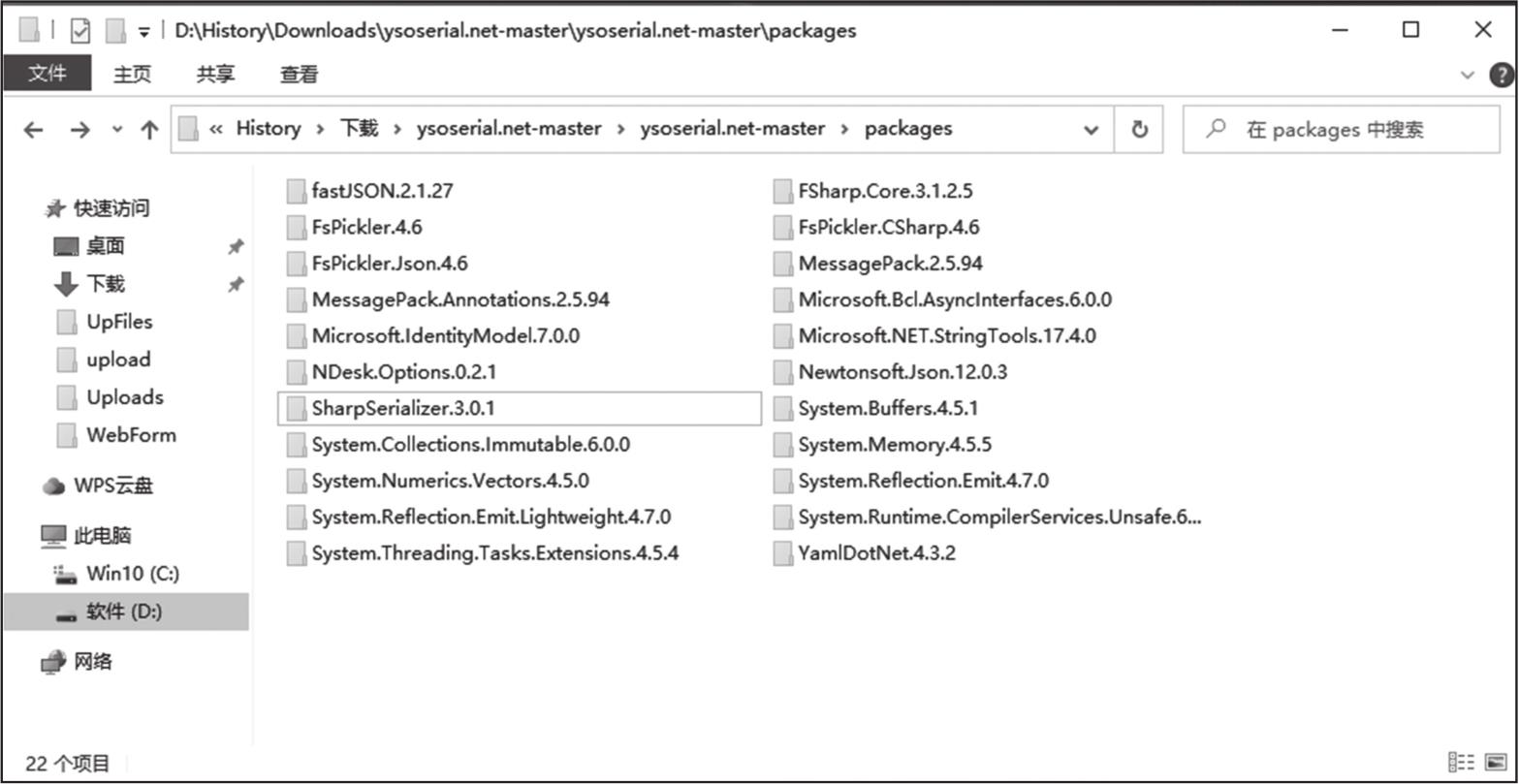Select the SharpSerializer.3.0.1 folder icon
1519x784 pixels.
(296, 409)
